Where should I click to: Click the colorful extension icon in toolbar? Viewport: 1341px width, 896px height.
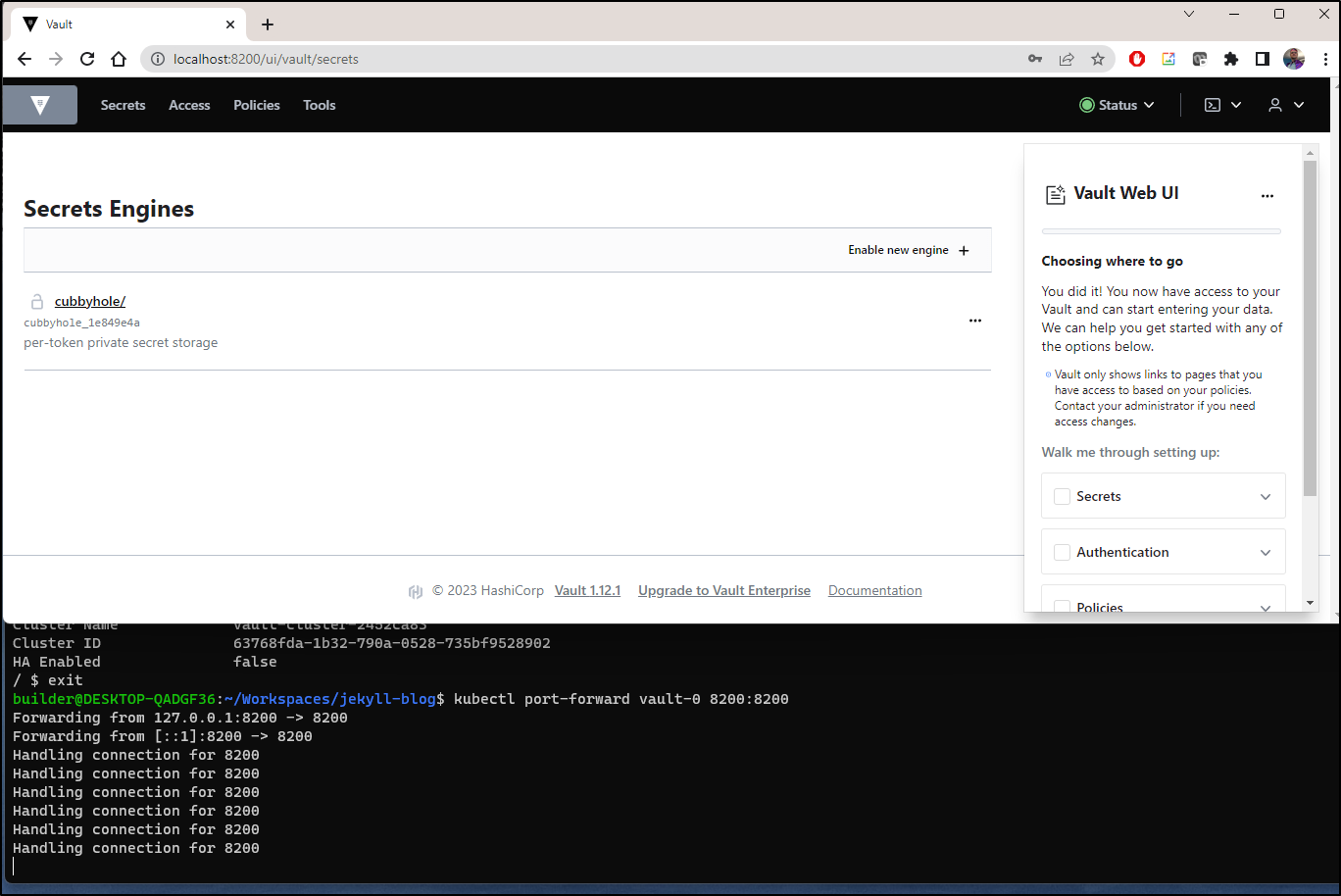pos(1168,59)
